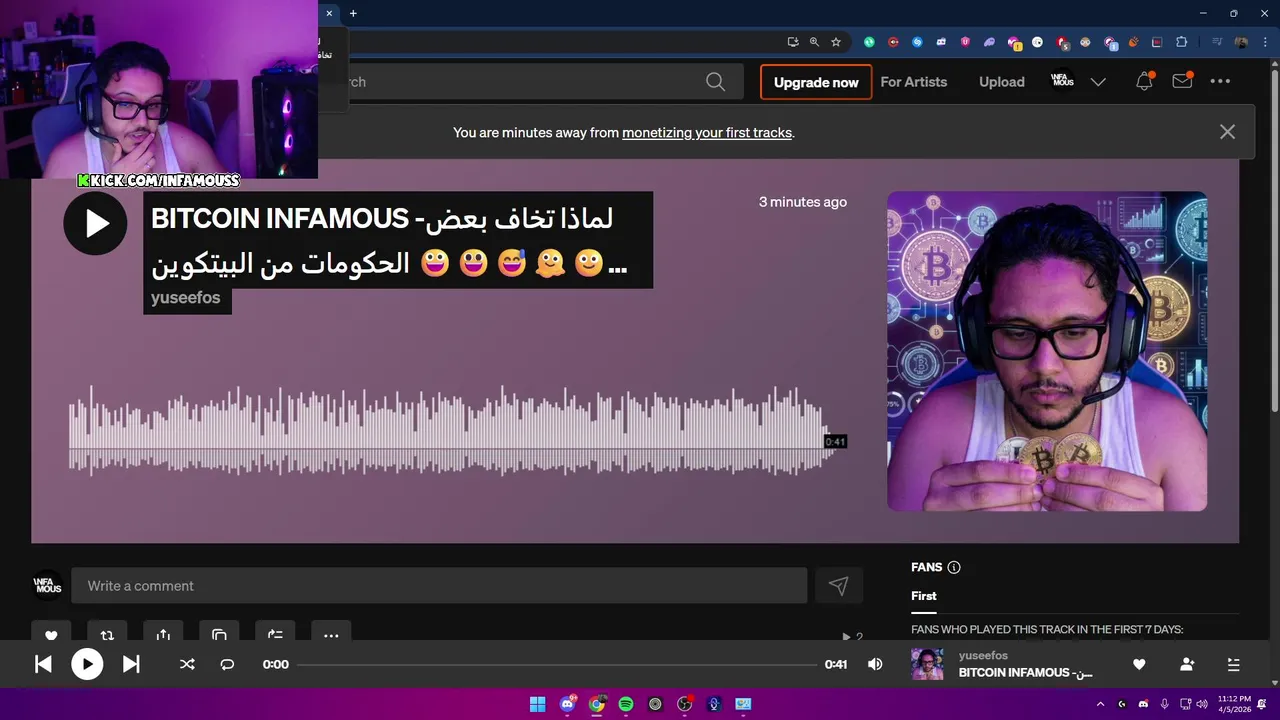Open browser zoom magnifier icon
The width and height of the screenshot is (1280, 720).
[814, 42]
